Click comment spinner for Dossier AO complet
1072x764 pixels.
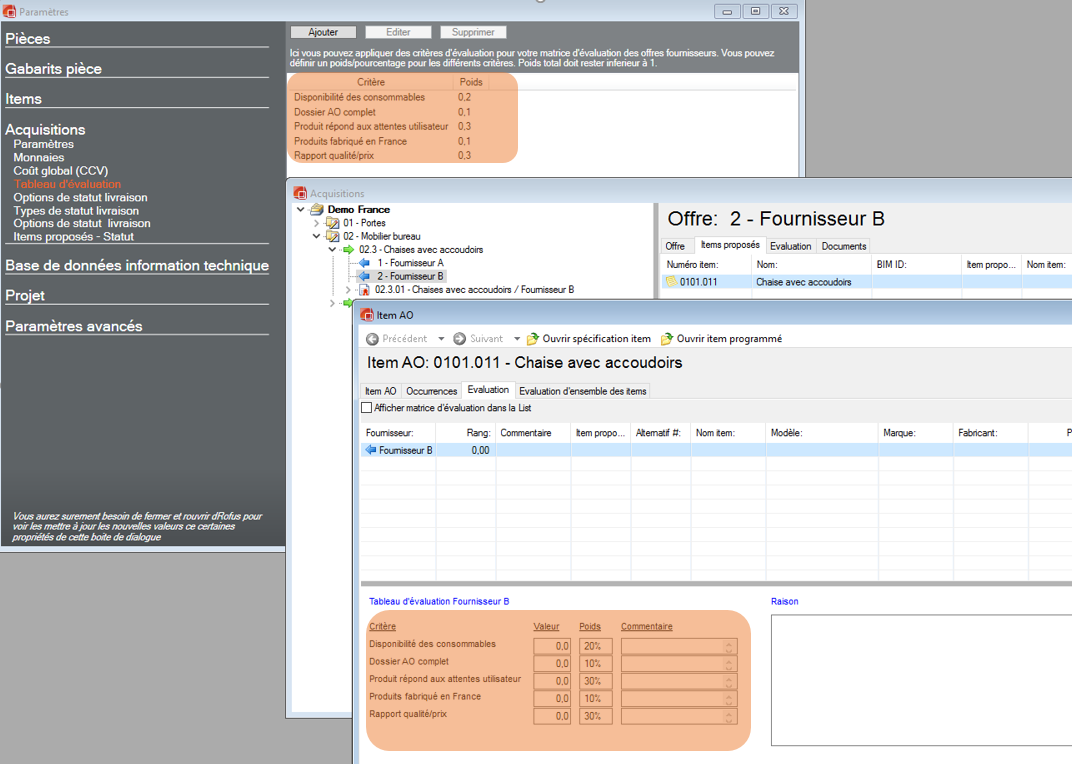[x=730, y=663]
